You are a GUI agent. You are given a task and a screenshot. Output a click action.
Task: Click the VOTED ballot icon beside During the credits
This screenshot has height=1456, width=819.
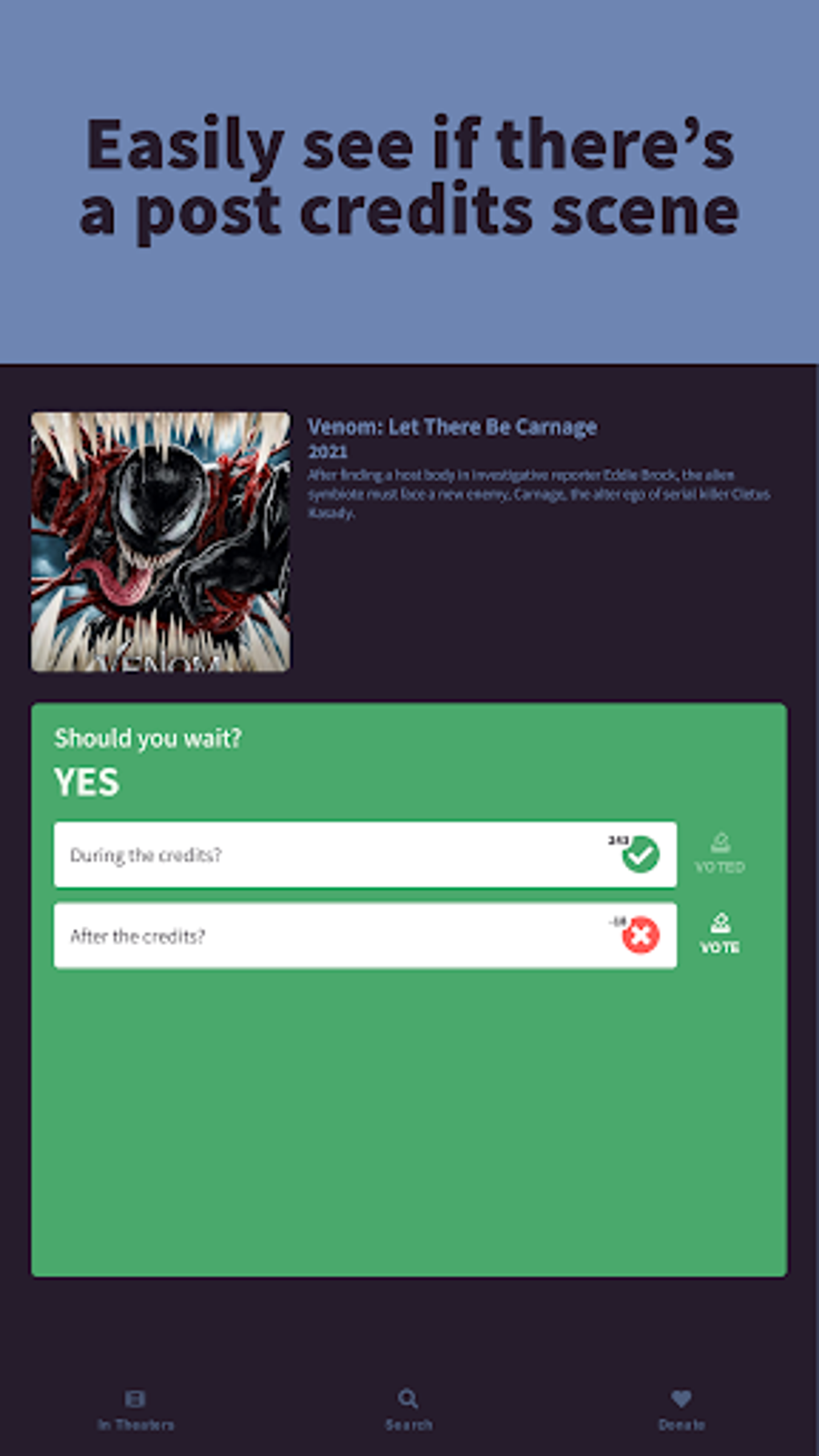coord(720,842)
